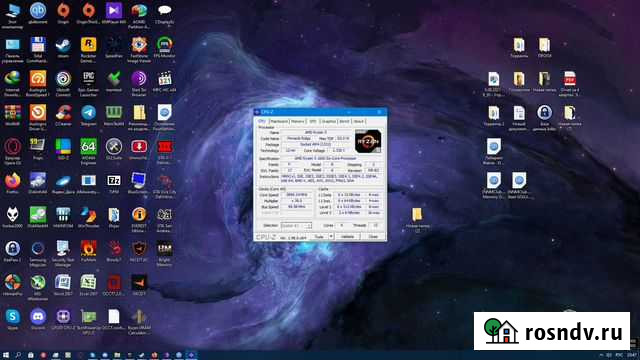Open the AIDA64 Engineer icon
The width and height of the screenshot is (640, 360).
click(88, 151)
